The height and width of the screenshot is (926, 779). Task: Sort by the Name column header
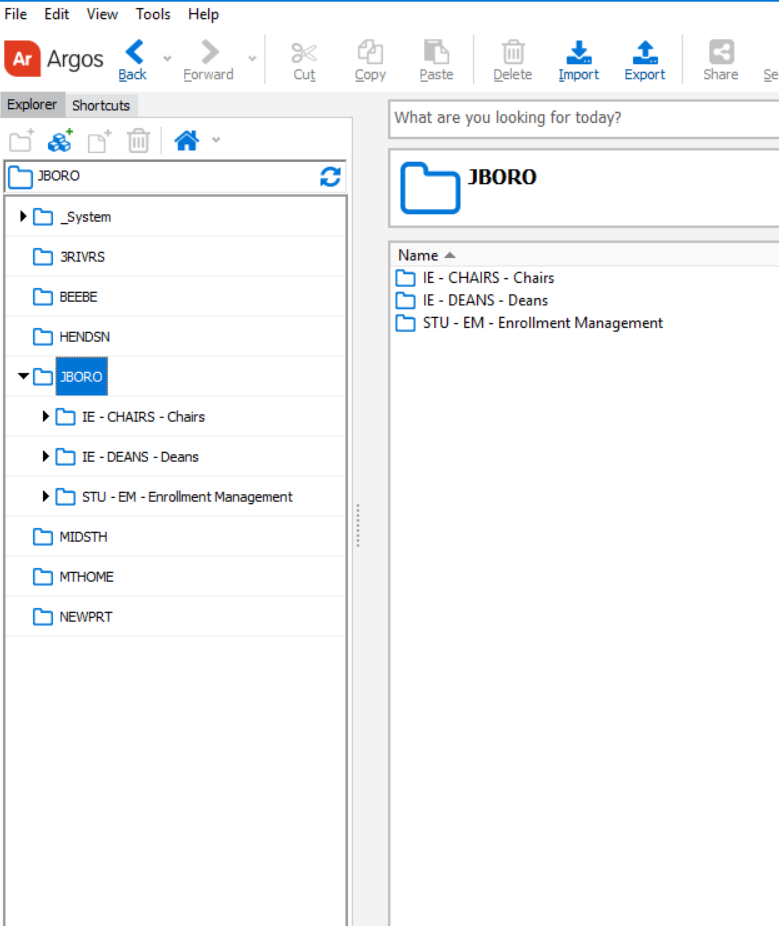pyautogui.click(x=418, y=255)
